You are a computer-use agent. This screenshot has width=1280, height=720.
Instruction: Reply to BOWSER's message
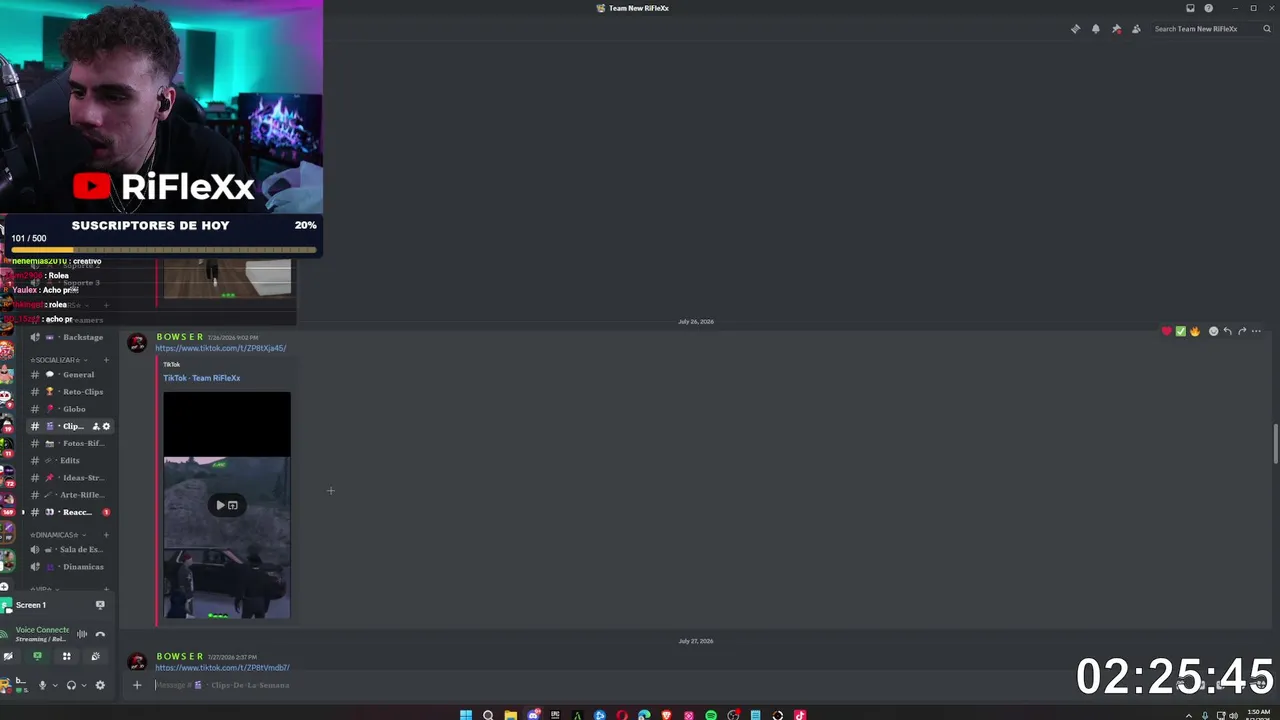pos(1227,331)
